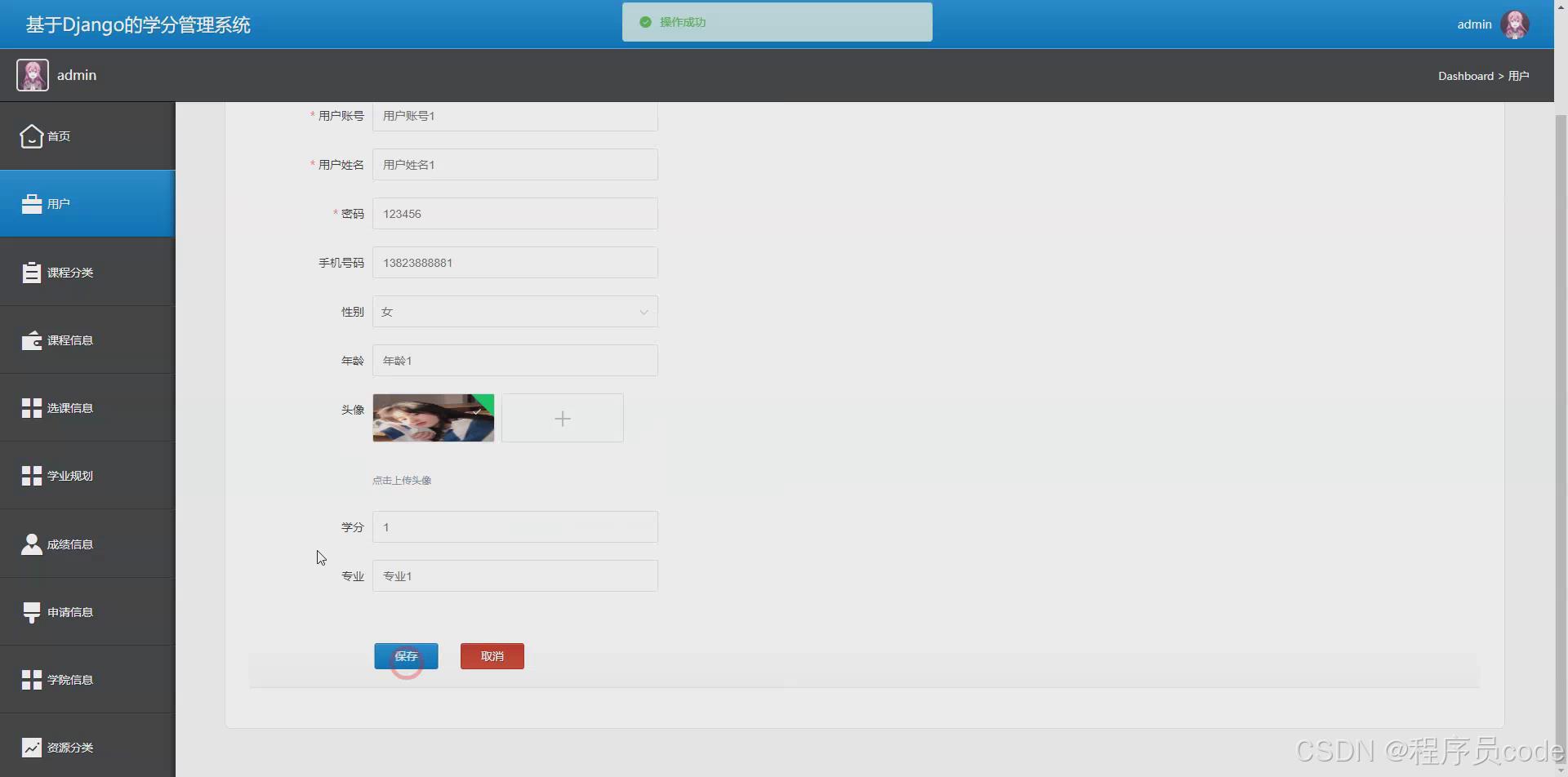Click the admin avatar in the sidebar header
The image size is (1568, 777).
click(33, 75)
